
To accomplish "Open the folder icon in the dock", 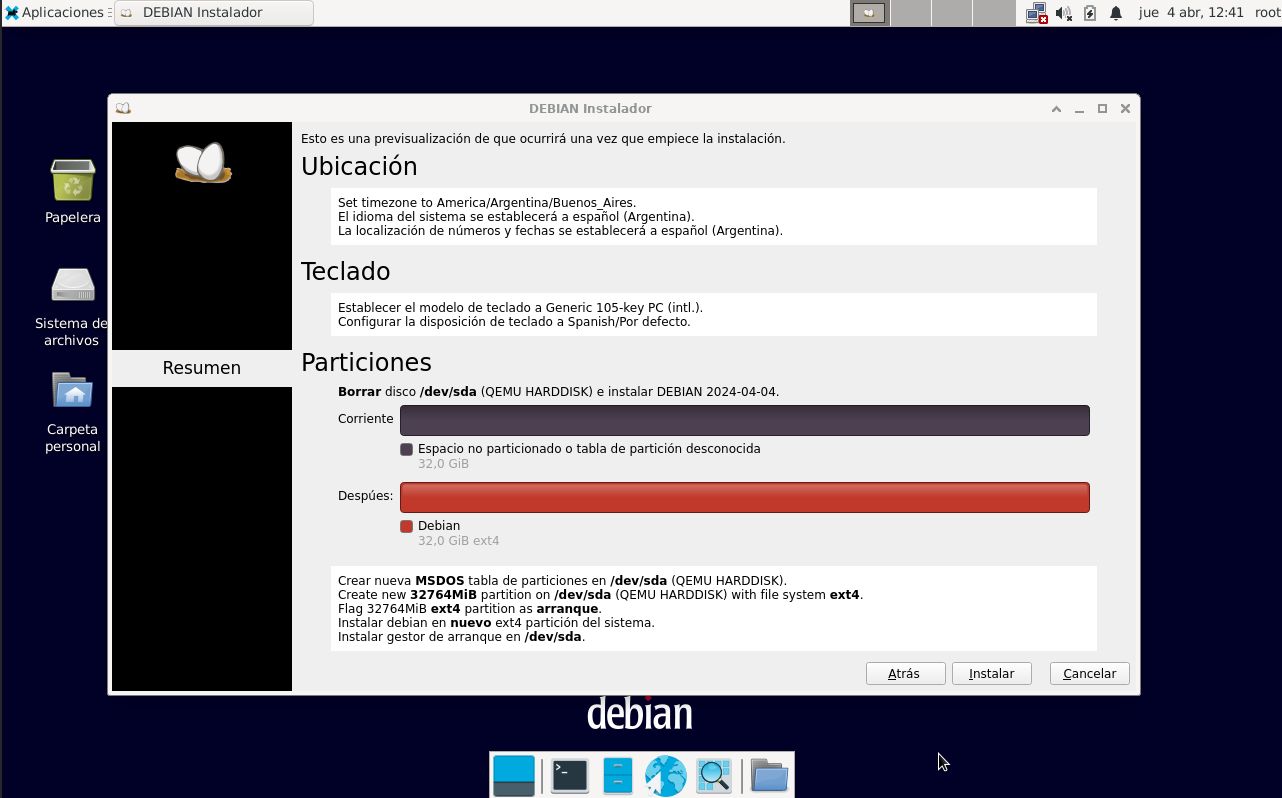I will pyautogui.click(x=769, y=775).
